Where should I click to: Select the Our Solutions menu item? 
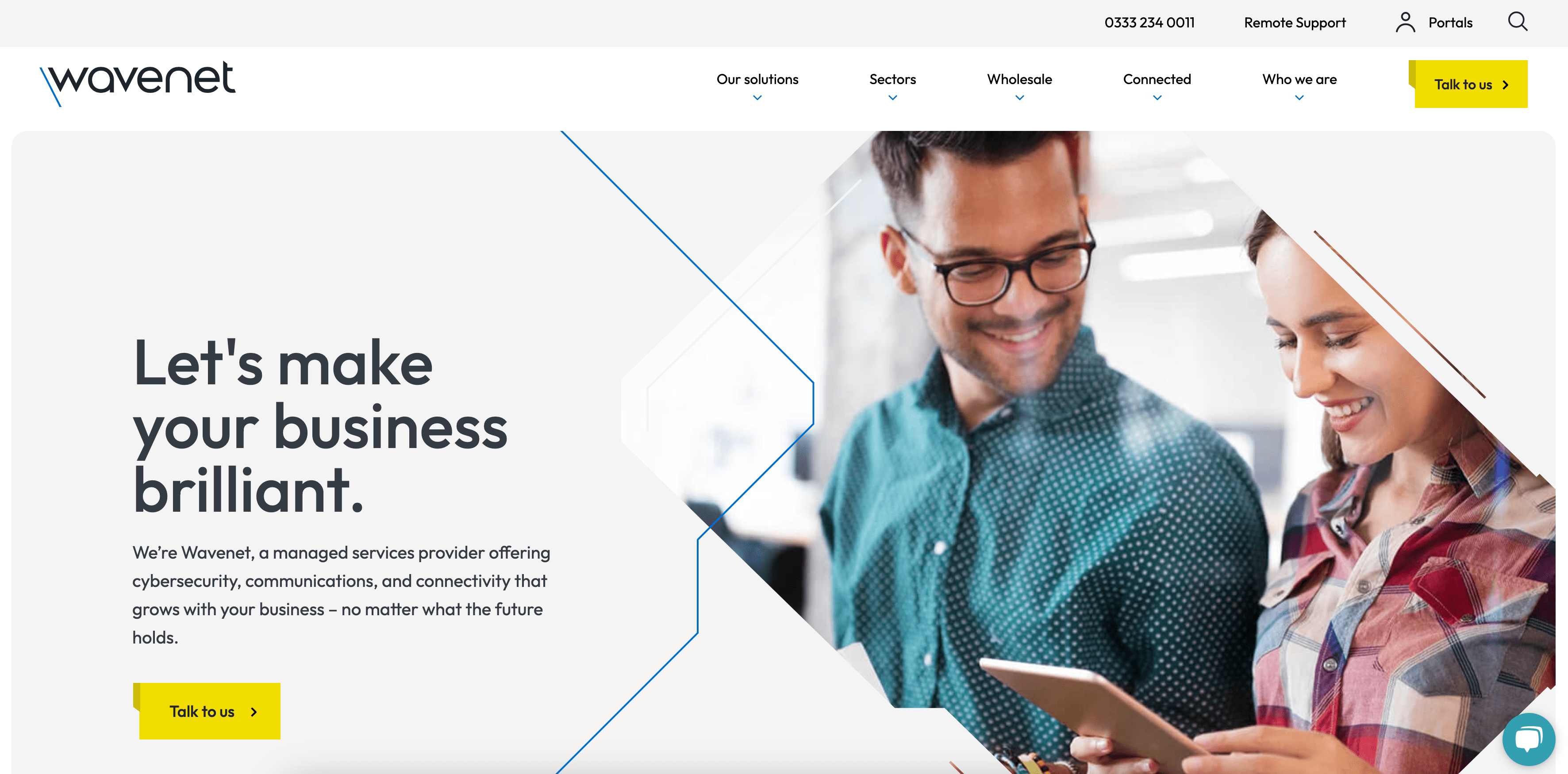tap(757, 79)
